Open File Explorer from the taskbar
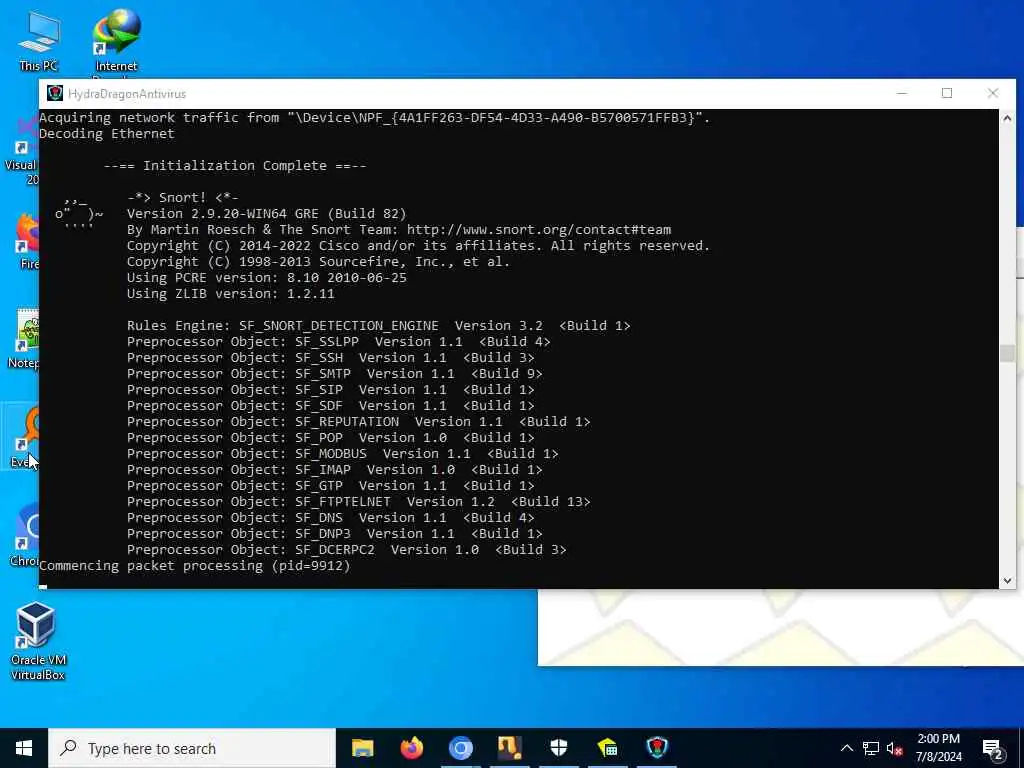The width and height of the screenshot is (1024, 768). 362,748
